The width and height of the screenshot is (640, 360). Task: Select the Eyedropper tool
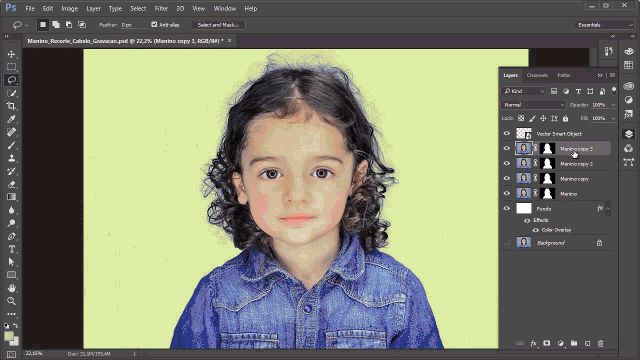(x=11, y=119)
